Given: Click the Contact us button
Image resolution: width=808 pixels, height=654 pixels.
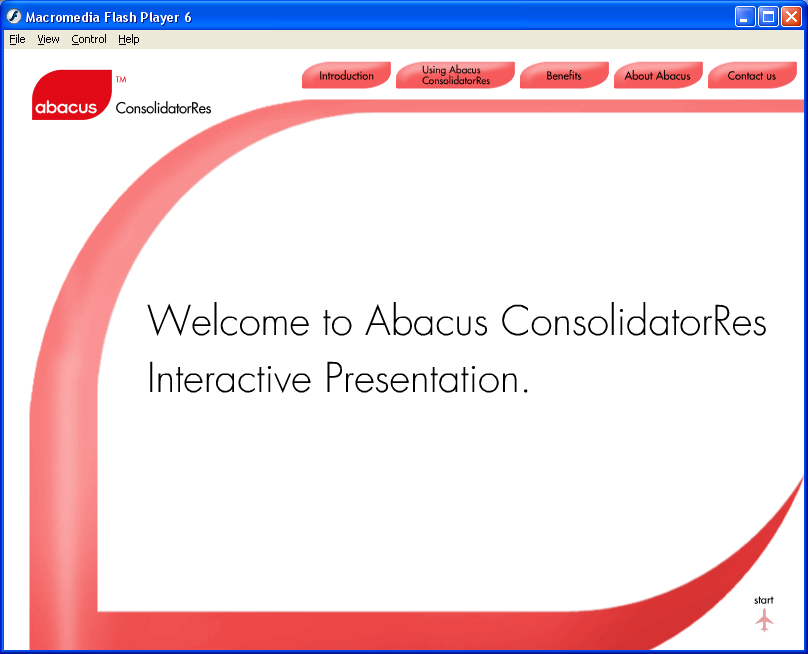Looking at the screenshot, I should coord(752,75).
